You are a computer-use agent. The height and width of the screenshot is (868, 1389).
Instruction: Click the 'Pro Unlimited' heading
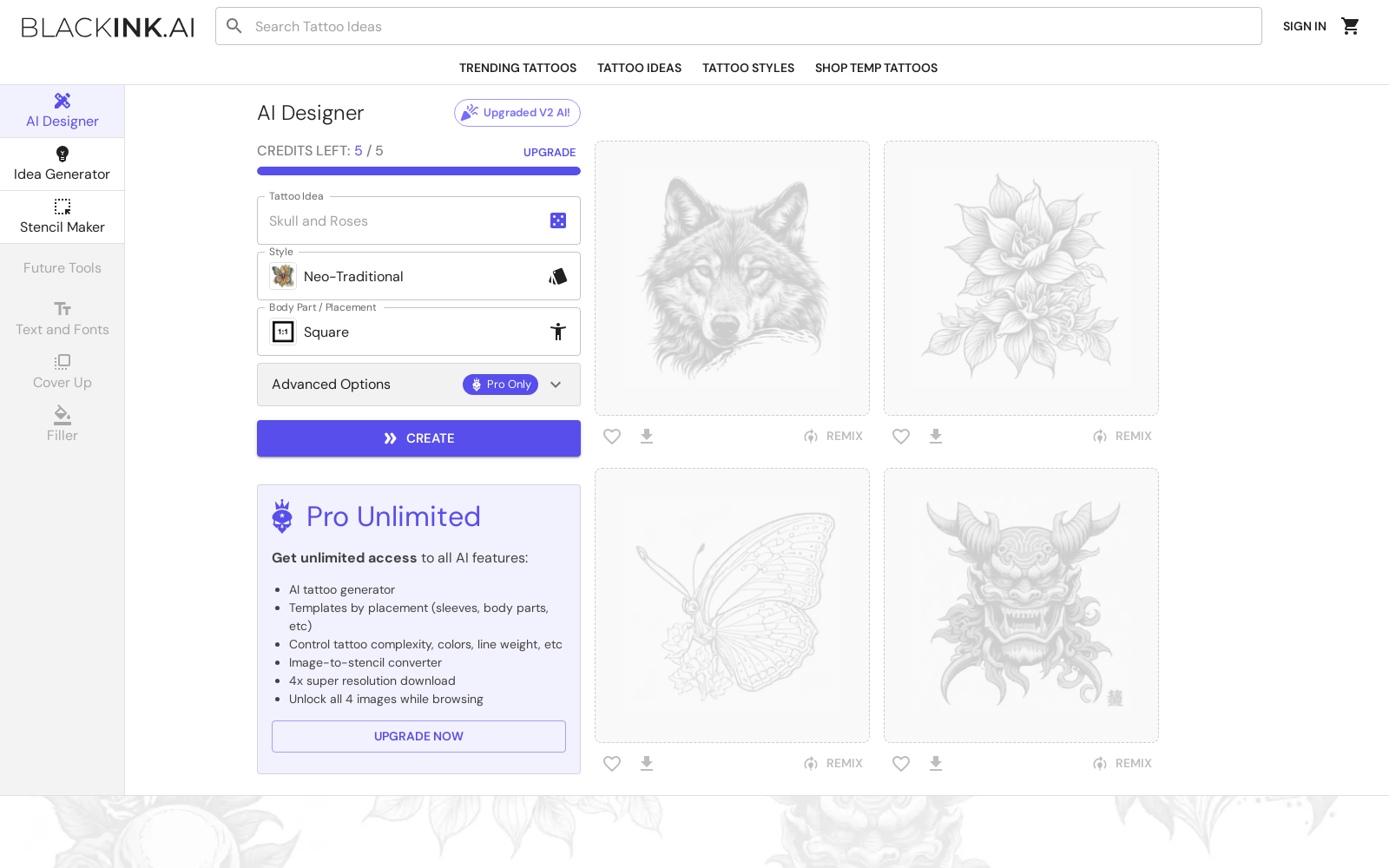click(393, 516)
